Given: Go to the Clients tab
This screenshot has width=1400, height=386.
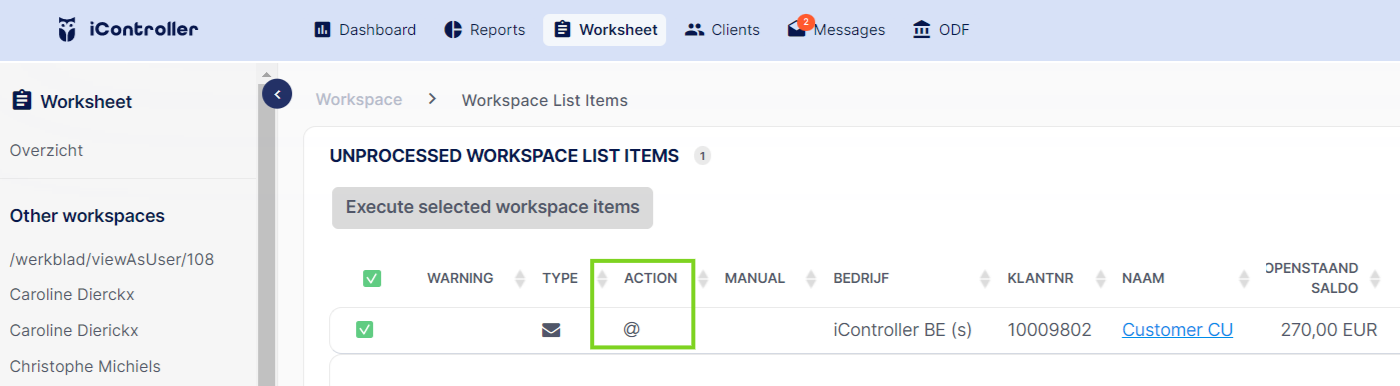Looking at the screenshot, I should coord(722,30).
